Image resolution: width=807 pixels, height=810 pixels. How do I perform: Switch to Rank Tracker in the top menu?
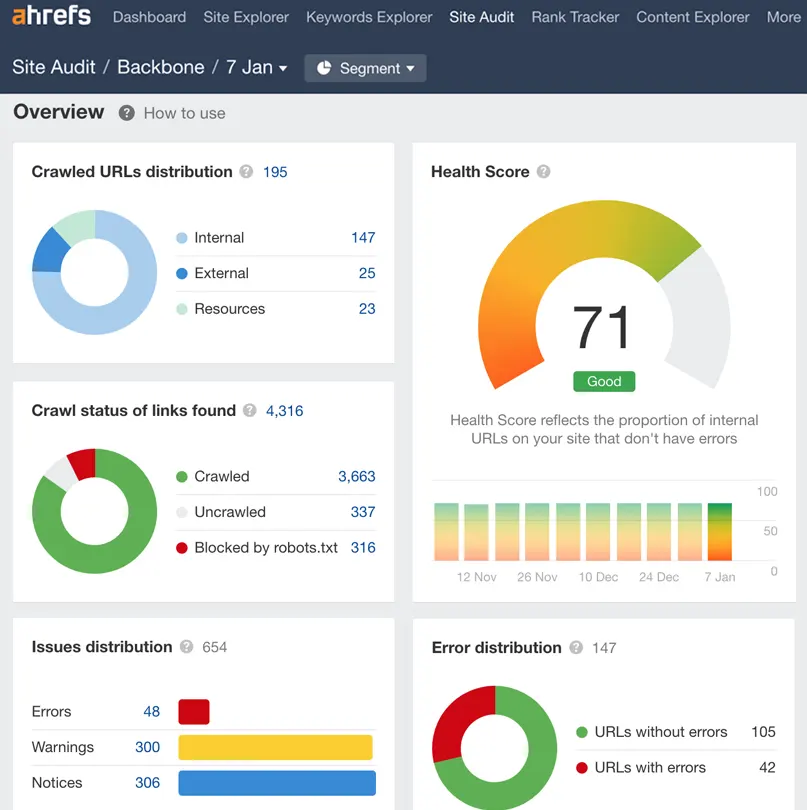click(575, 17)
